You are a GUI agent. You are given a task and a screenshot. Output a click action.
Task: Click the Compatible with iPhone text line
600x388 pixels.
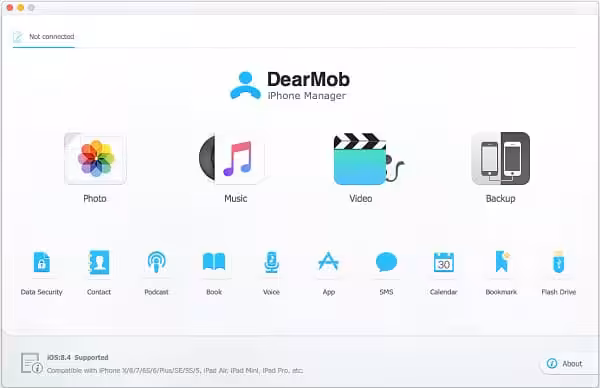click(x=175, y=370)
